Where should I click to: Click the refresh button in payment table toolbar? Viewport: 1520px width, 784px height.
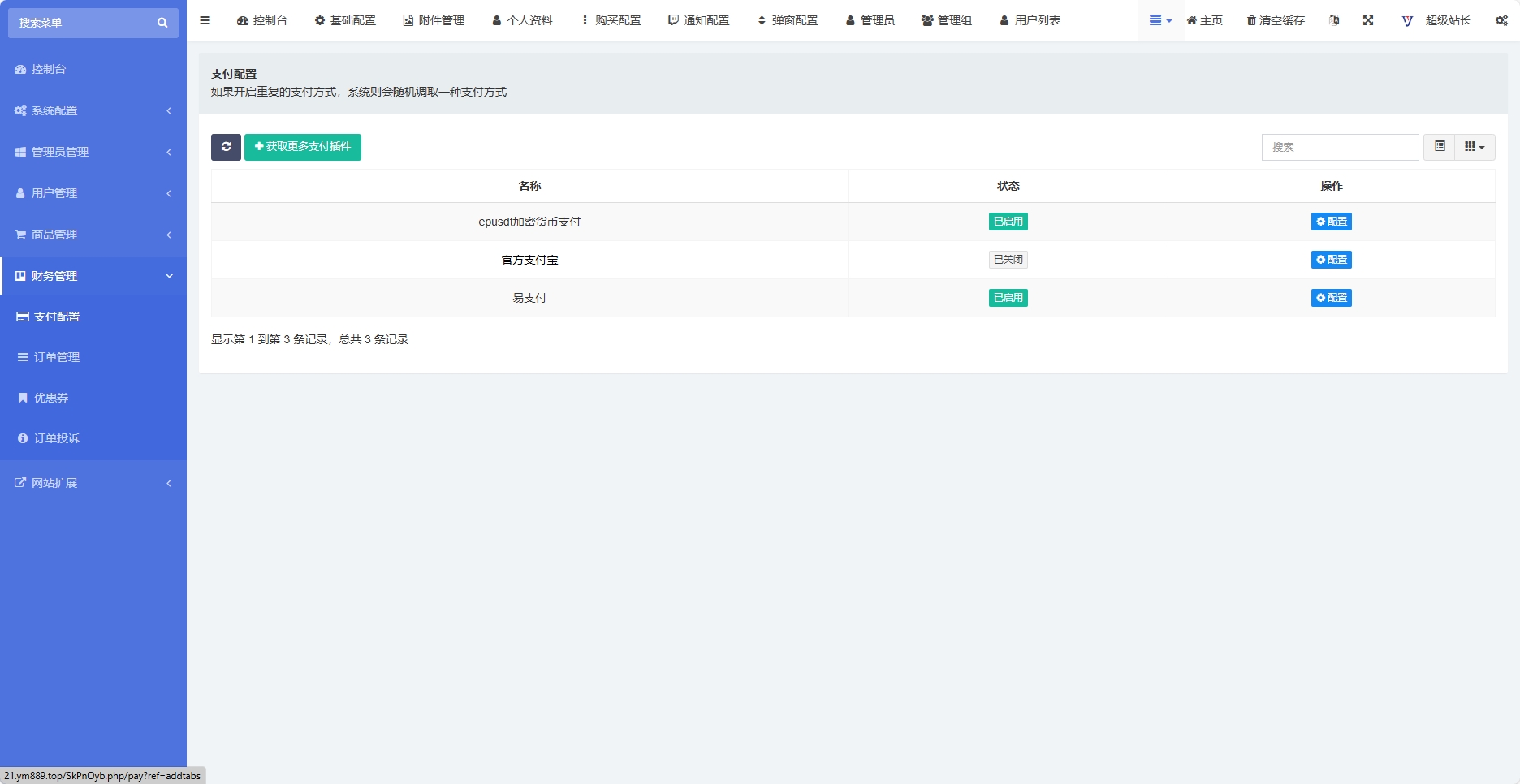(226, 147)
